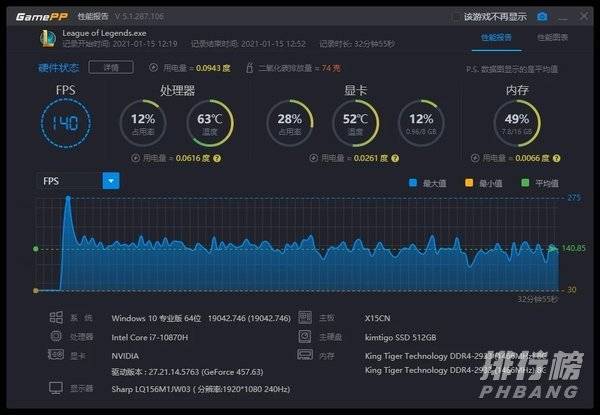Click the first King Tiger Technology DDR4 row
Viewport: 600px width, 415px height.
455,356
